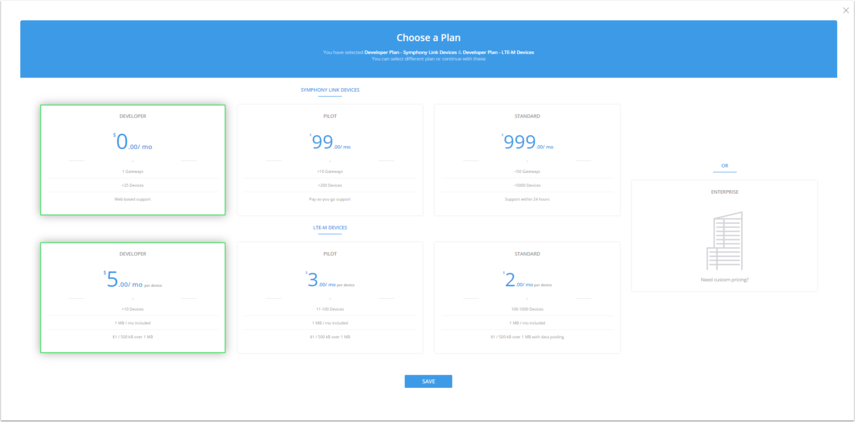Pick the Symphony Link Standard $999 plan
Viewport: 855px width, 422px height.
(x=526, y=159)
